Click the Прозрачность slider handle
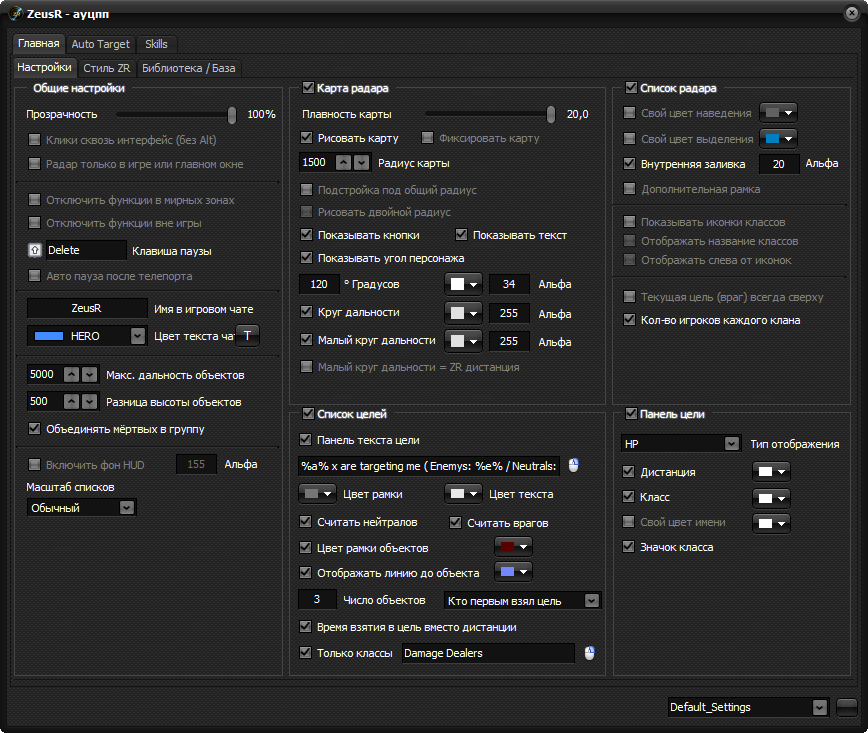This screenshot has height=733, width=868. pos(232,115)
